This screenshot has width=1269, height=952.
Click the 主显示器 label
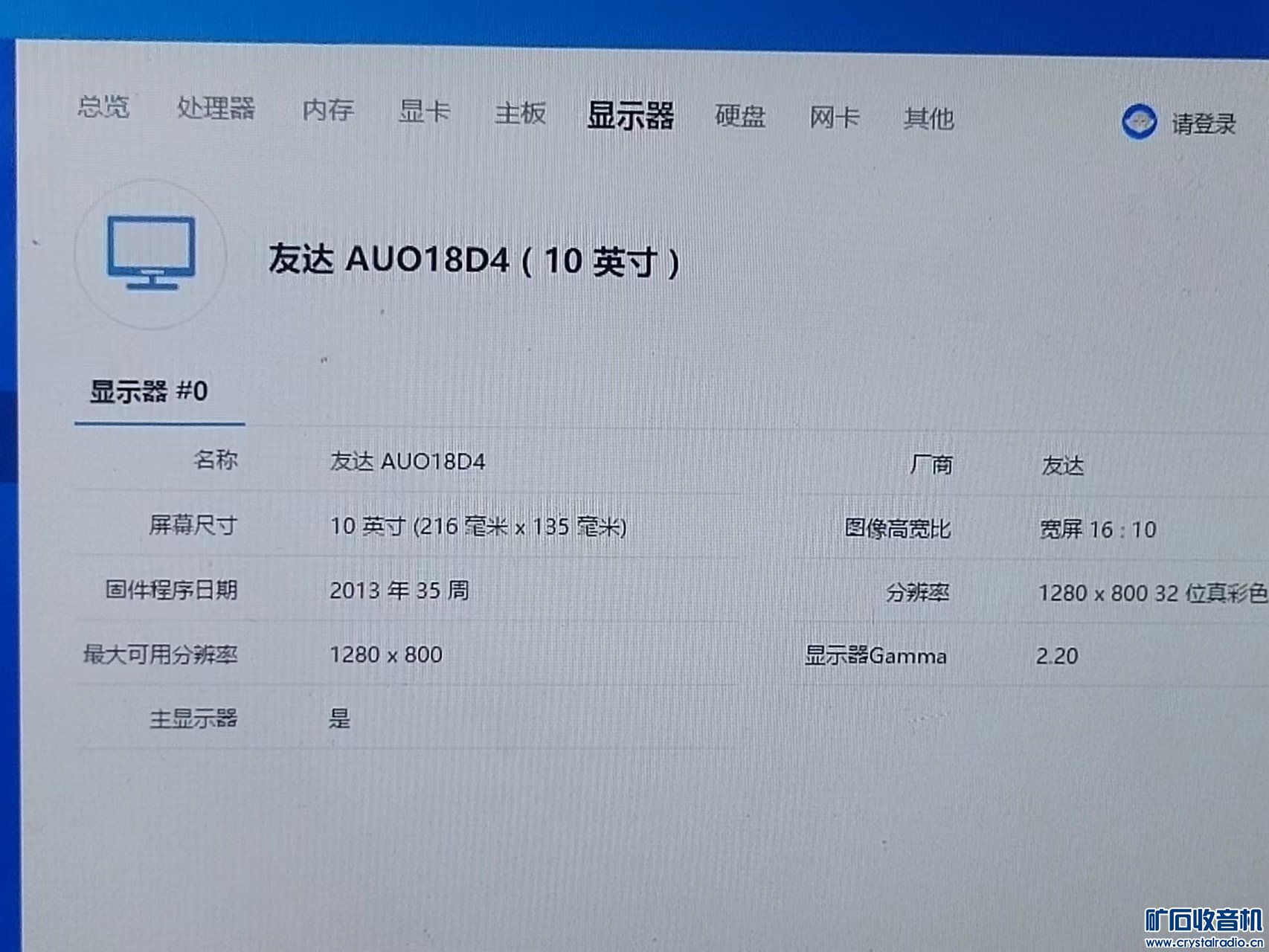click(193, 718)
